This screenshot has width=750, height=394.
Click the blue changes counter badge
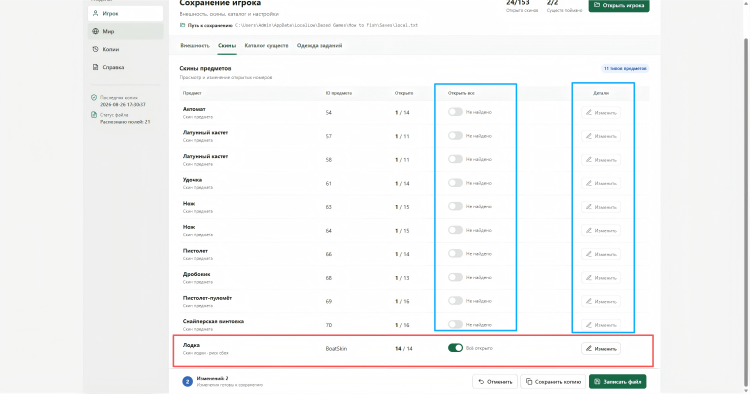[188, 382]
